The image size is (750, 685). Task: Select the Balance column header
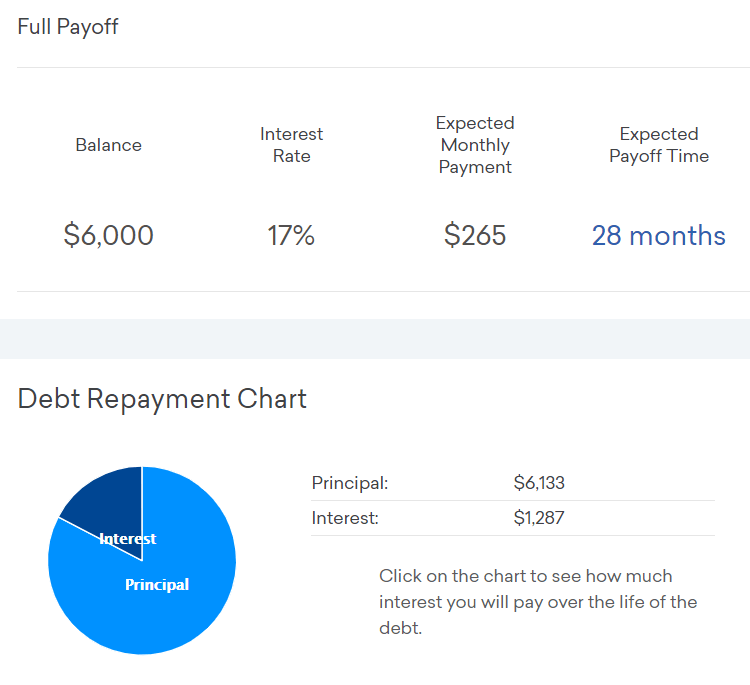coord(108,145)
